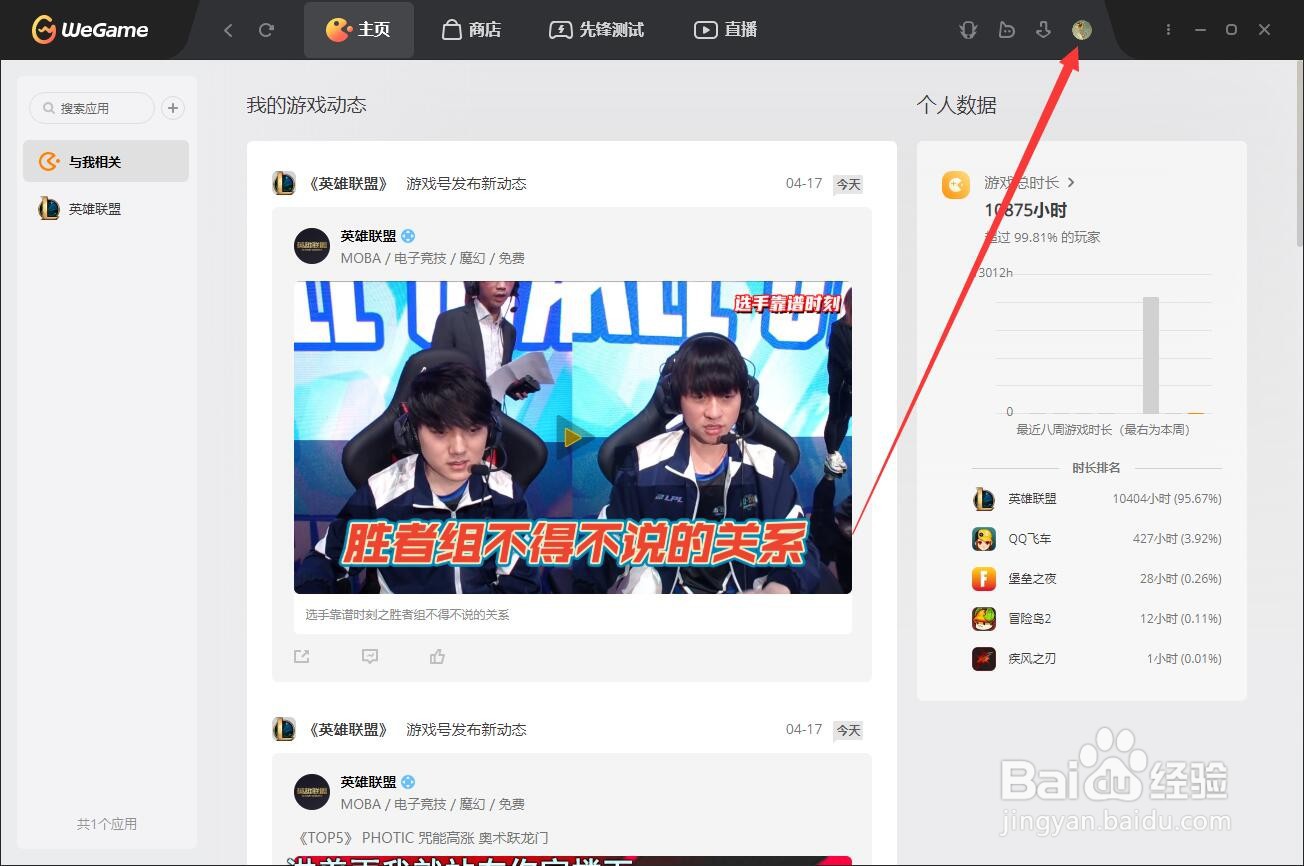The height and width of the screenshot is (866, 1304).
Task: Open the 英雄联盟 avatar in second post
Action: (312, 792)
